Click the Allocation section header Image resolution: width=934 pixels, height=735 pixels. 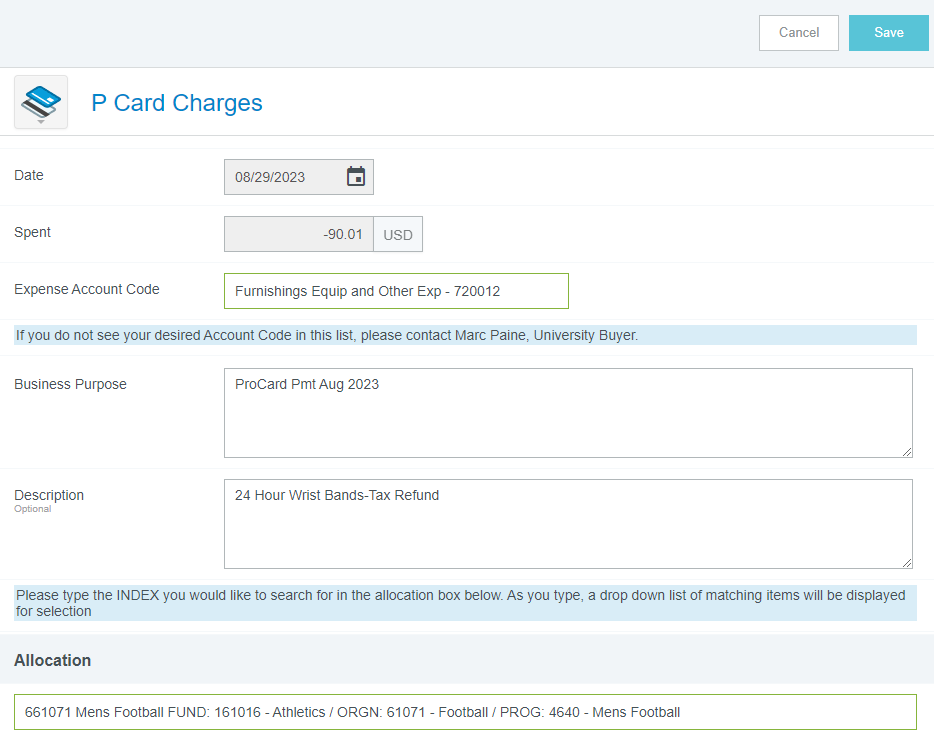click(53, 660)
